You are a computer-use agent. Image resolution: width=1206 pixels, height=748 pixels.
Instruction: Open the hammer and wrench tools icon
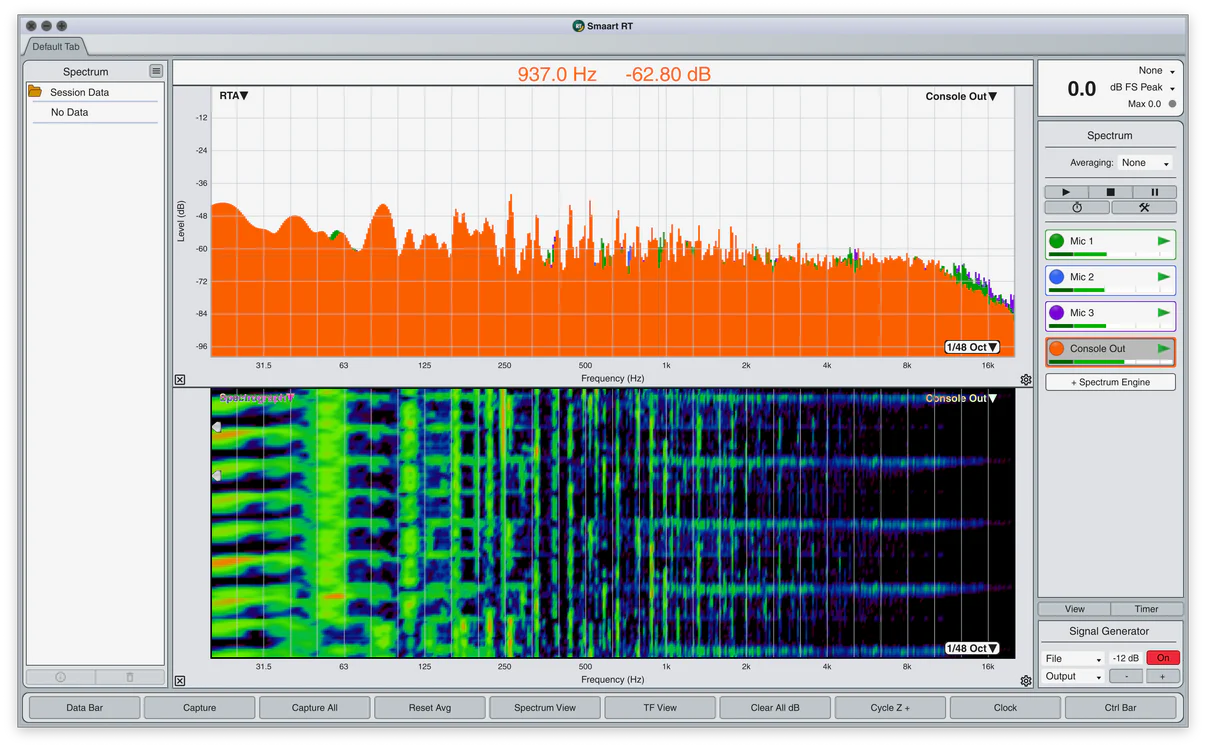(1144, 208)
